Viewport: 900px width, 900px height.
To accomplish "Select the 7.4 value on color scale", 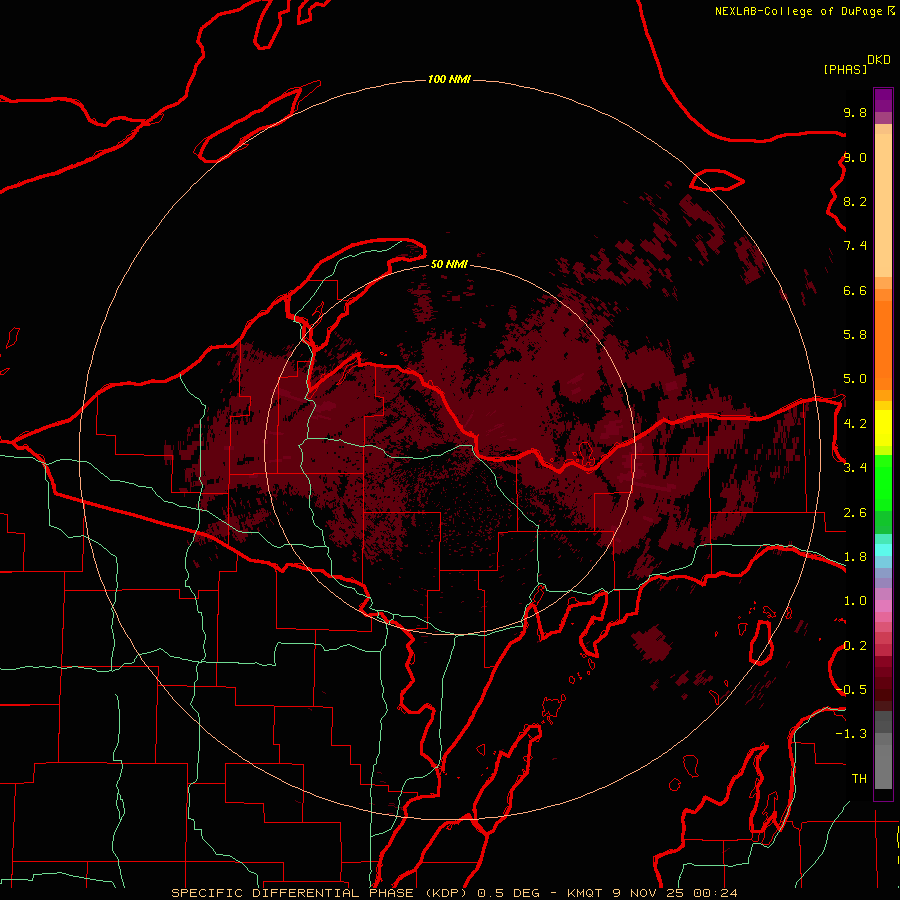I will (855, 246).
